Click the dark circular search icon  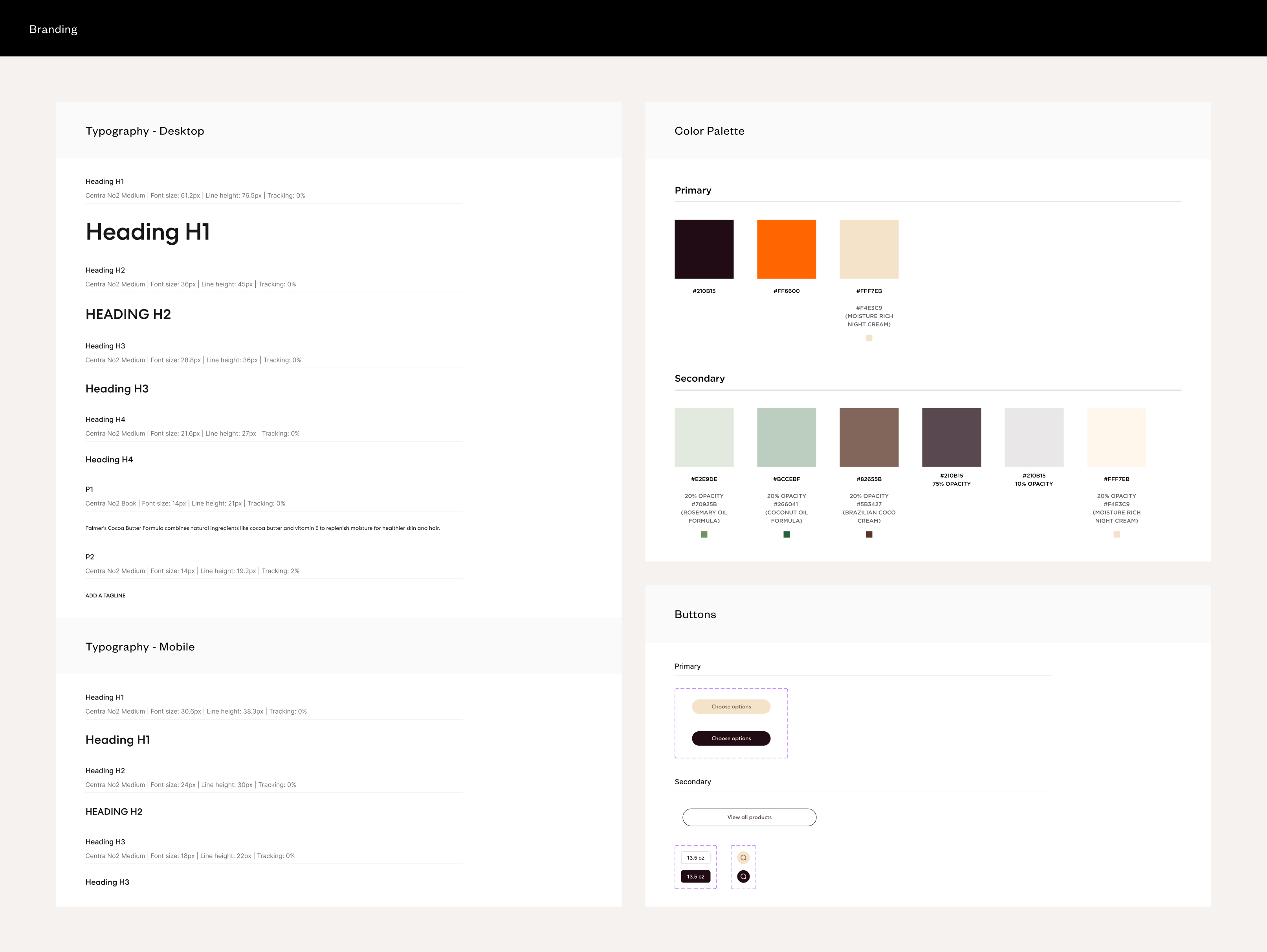[x=743, y=877]
